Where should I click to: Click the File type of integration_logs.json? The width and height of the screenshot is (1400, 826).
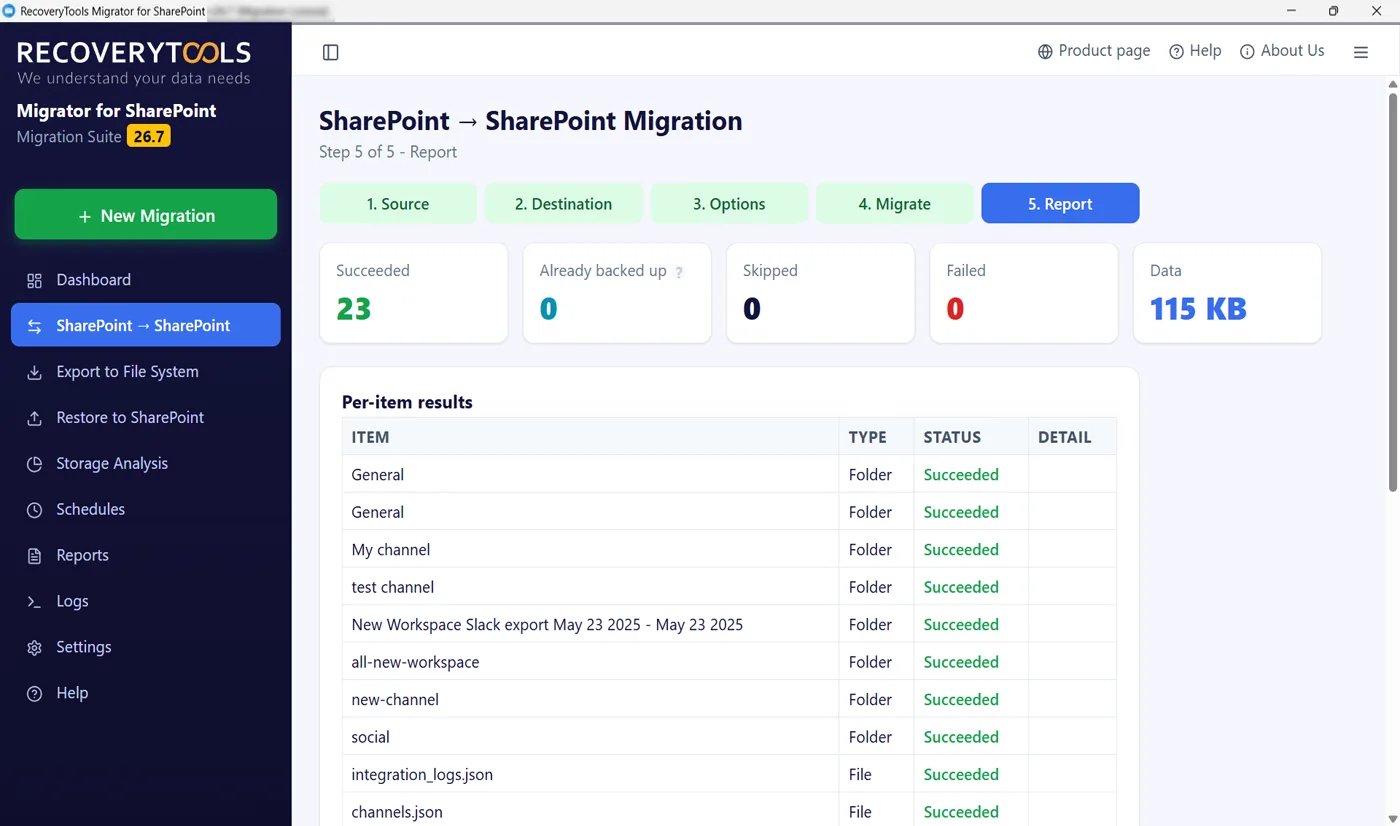pyautogui.click(x=860, y=774)
